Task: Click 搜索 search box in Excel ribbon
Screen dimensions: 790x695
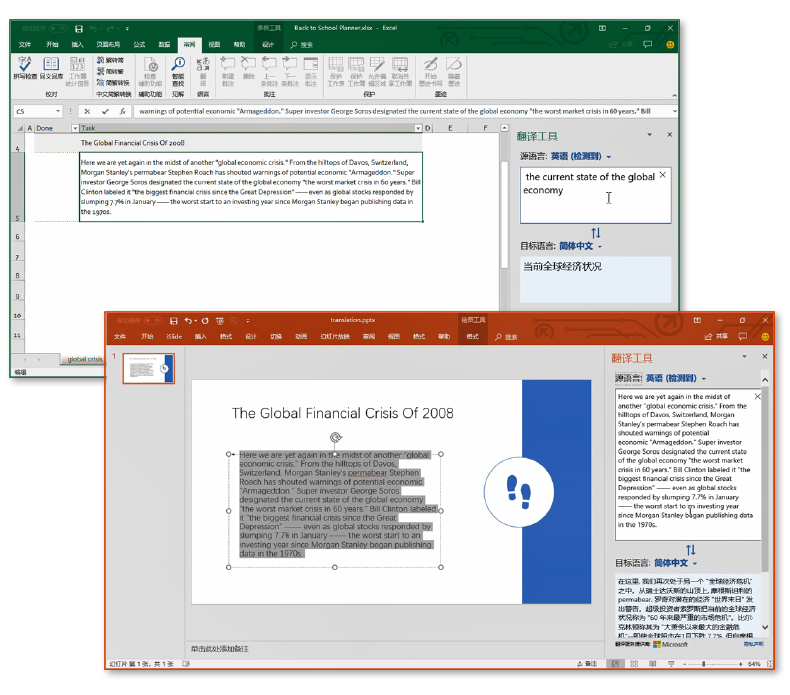Action: point(302,45)
